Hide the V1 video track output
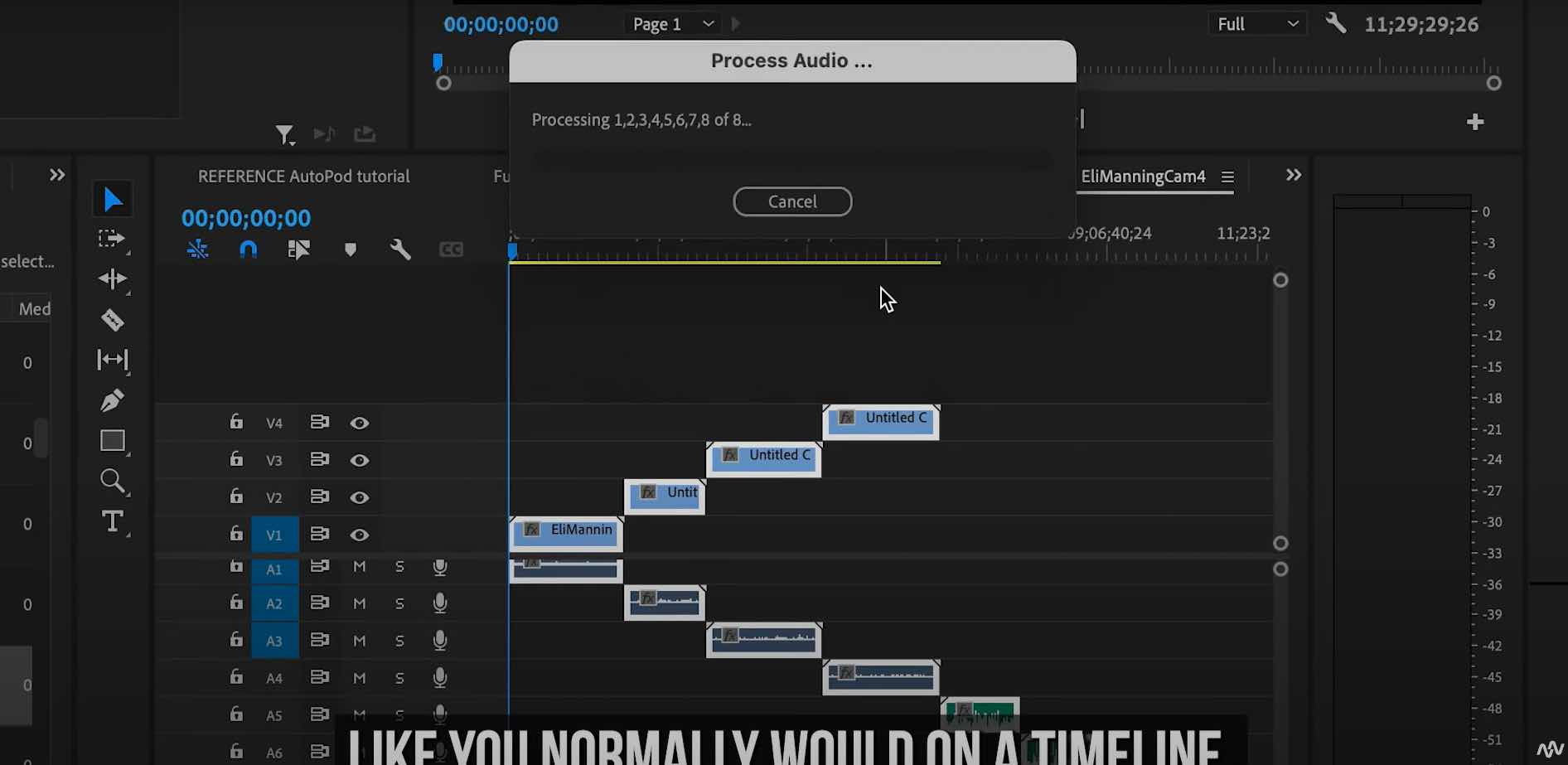This screenshot has height=765, width=1568. click(359, 535)
